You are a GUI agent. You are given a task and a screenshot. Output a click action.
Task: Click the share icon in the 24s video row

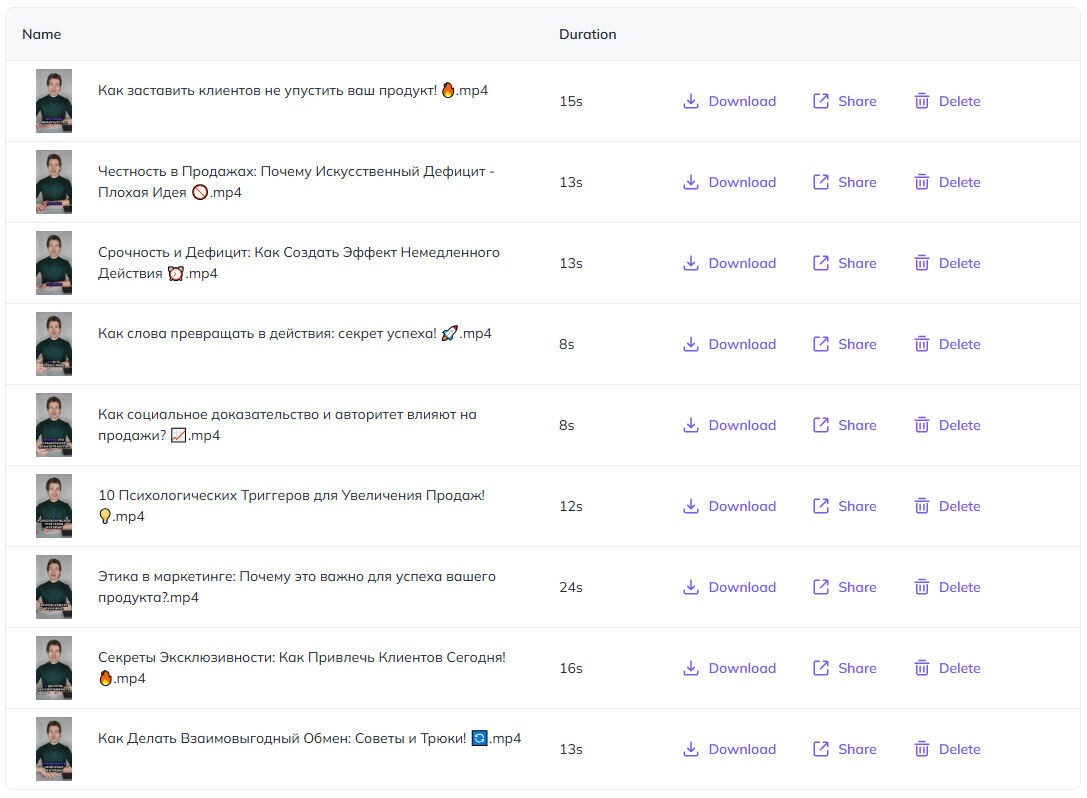tap(821, 587)
